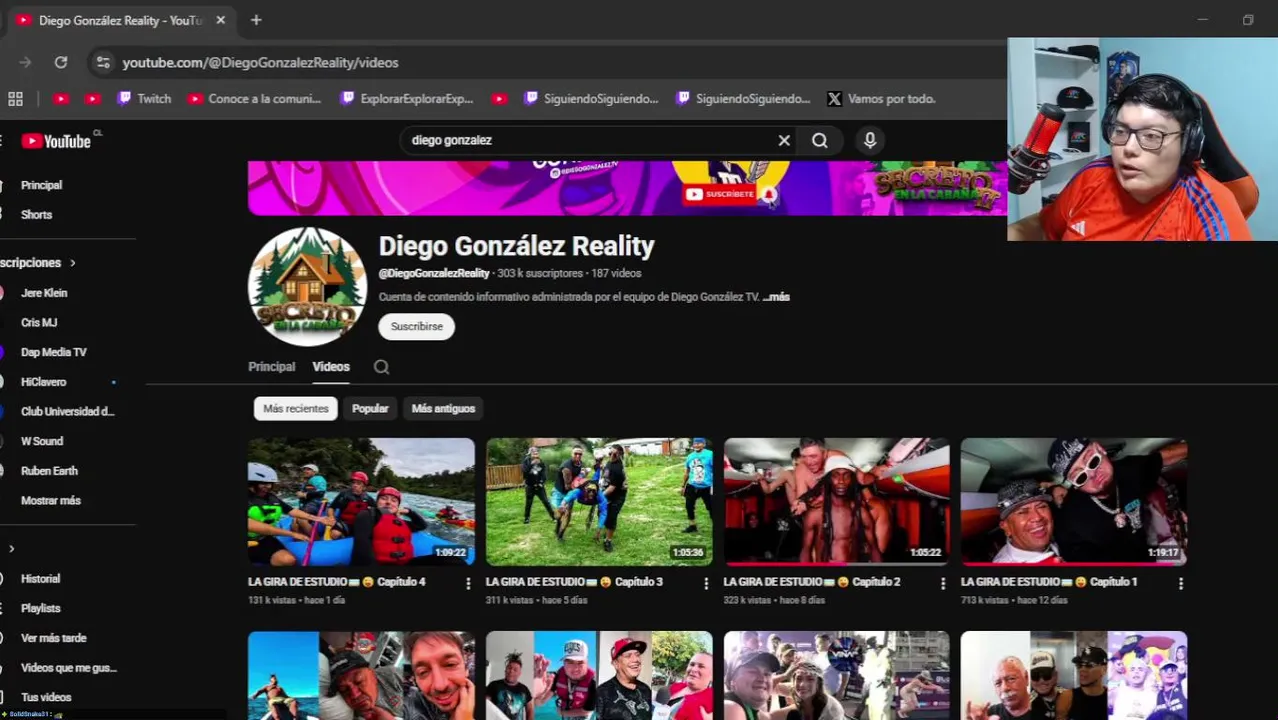Clear the search field with the X icon
The width and height of the screenshot is (1278, 720).
pos(784,141)
